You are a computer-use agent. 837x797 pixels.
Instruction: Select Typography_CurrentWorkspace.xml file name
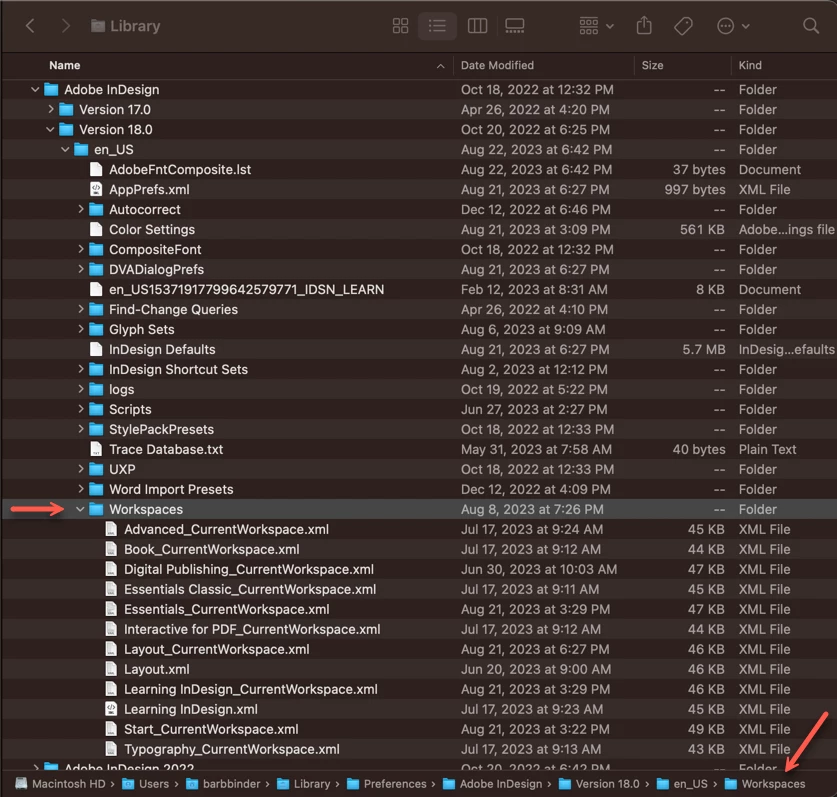pos(232,749)
